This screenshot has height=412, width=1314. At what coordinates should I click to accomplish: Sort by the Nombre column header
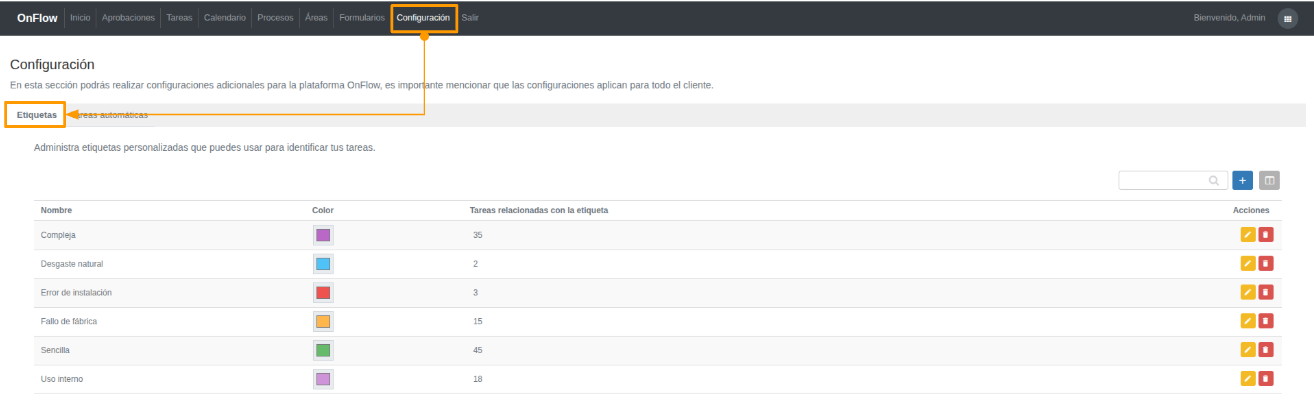56,210
